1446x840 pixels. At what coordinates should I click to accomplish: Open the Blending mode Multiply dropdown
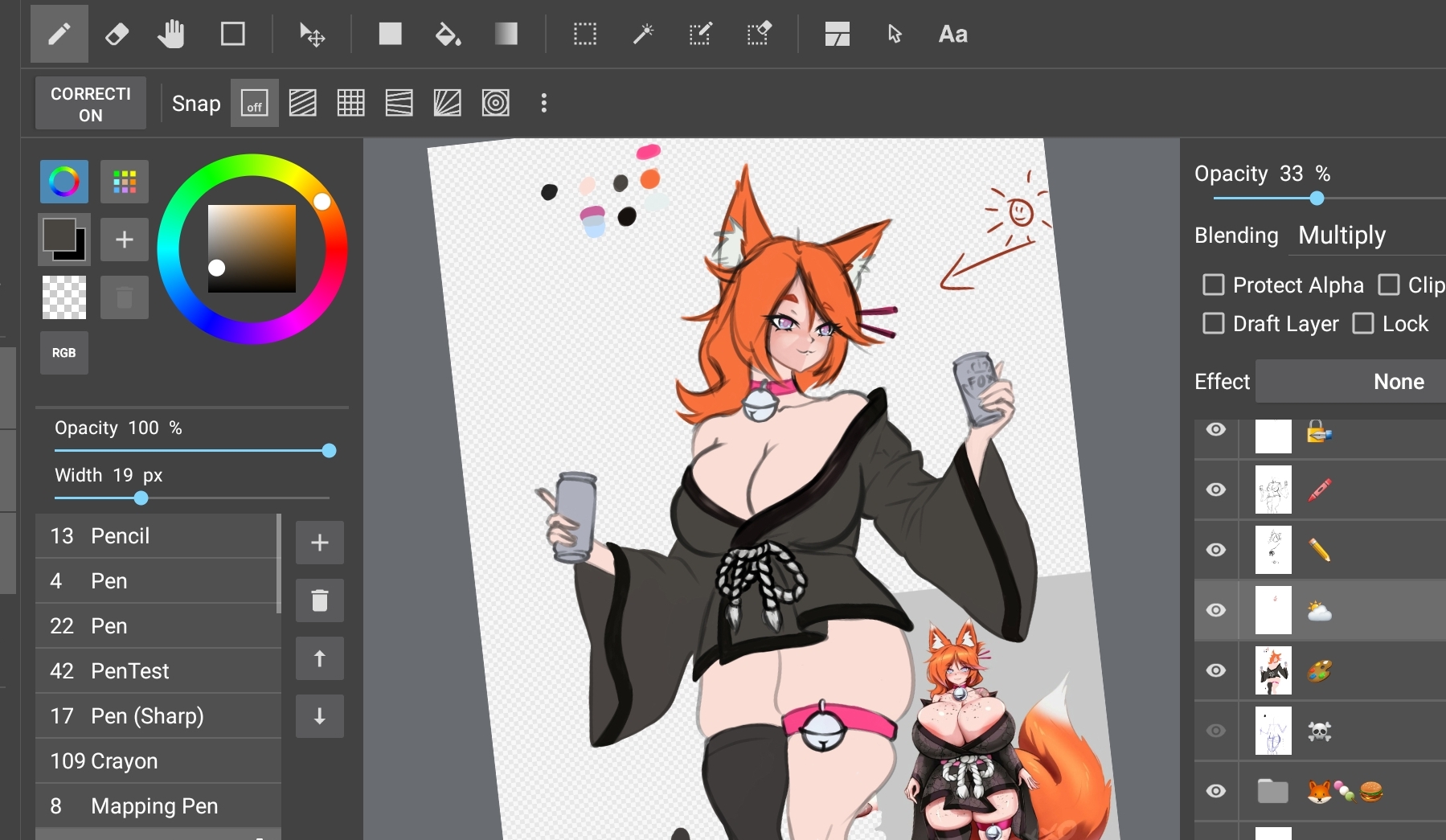tap(1341, 235)
